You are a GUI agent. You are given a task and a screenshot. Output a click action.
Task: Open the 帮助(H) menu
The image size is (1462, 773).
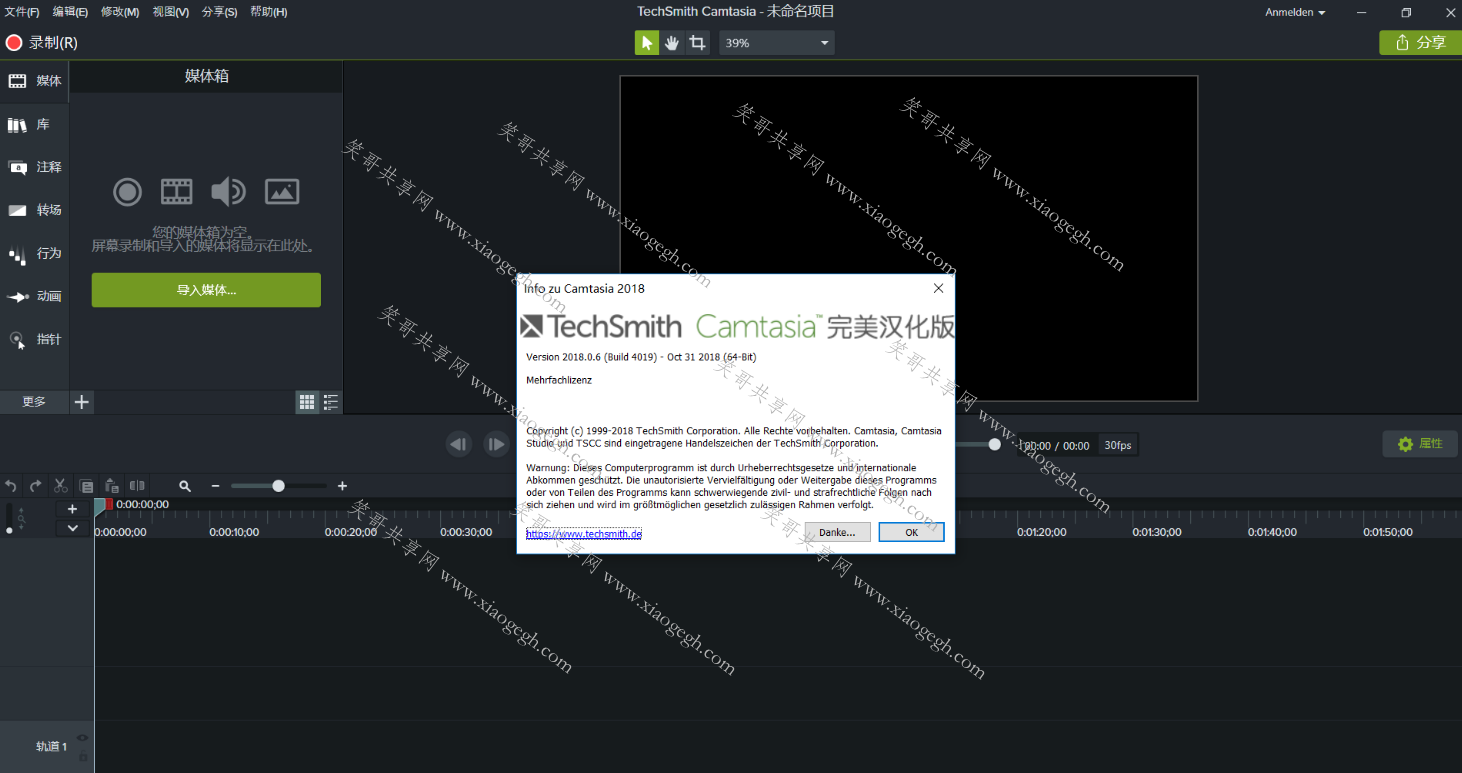(x=268, y=12)
